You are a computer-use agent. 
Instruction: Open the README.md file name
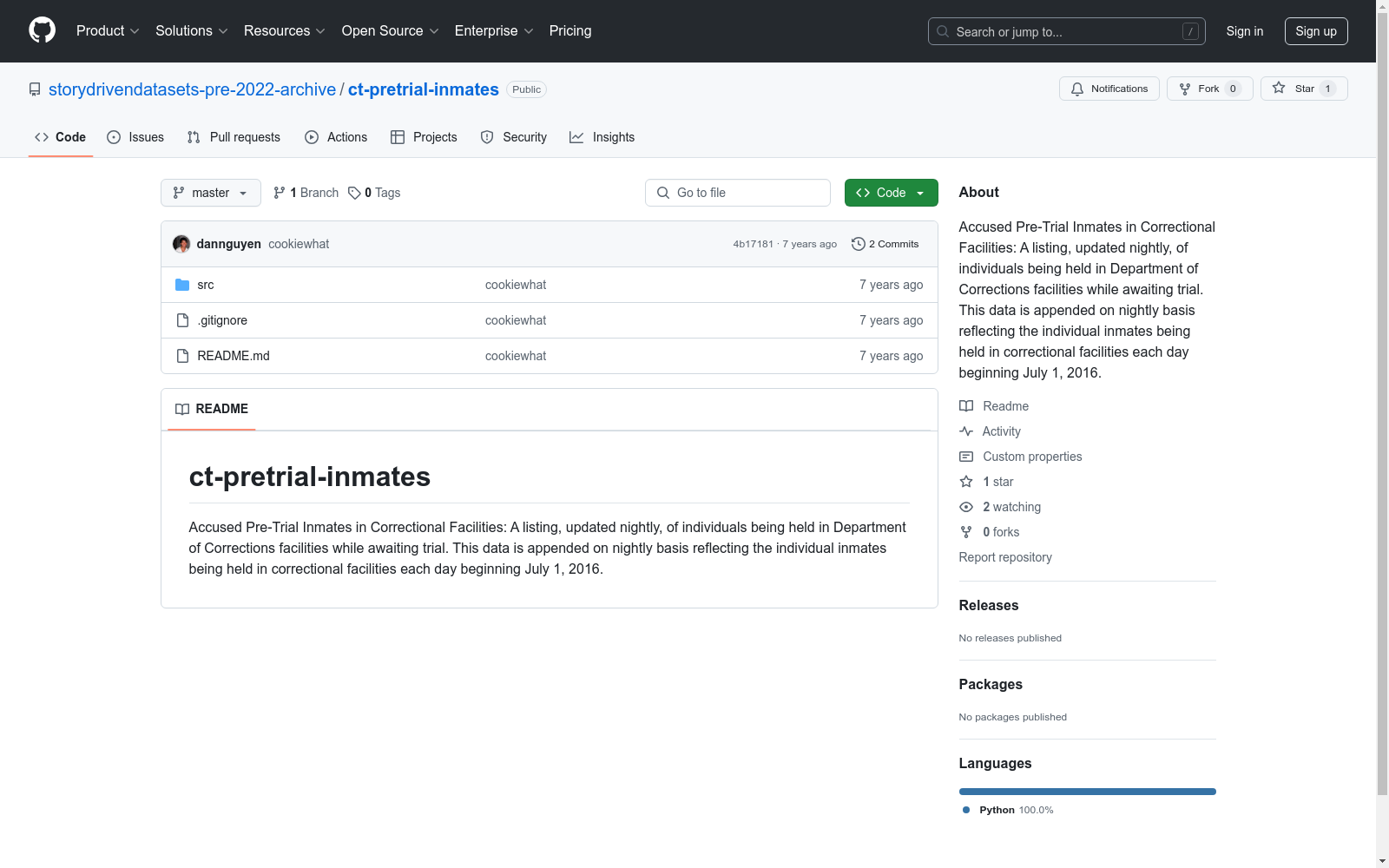[234, 356]
